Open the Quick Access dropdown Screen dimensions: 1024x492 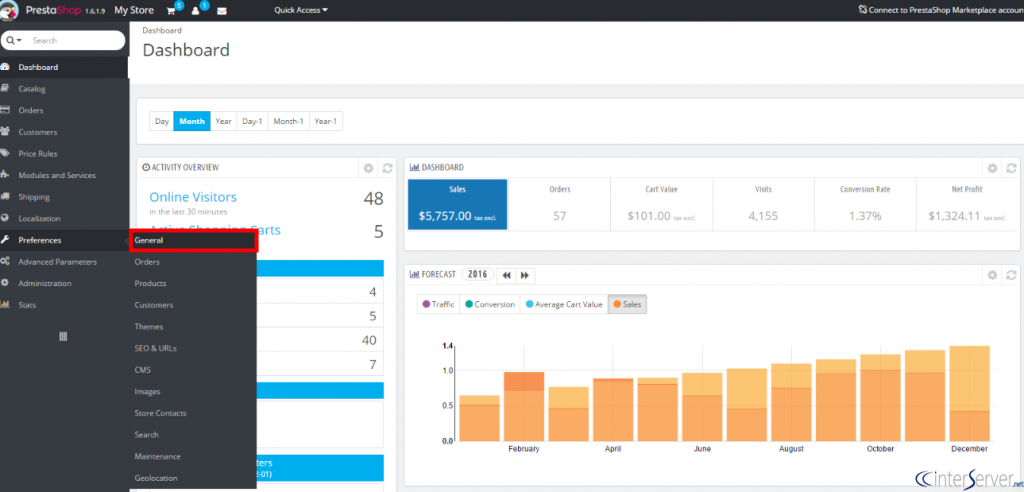pyautogui.click(x=301, y=10)
